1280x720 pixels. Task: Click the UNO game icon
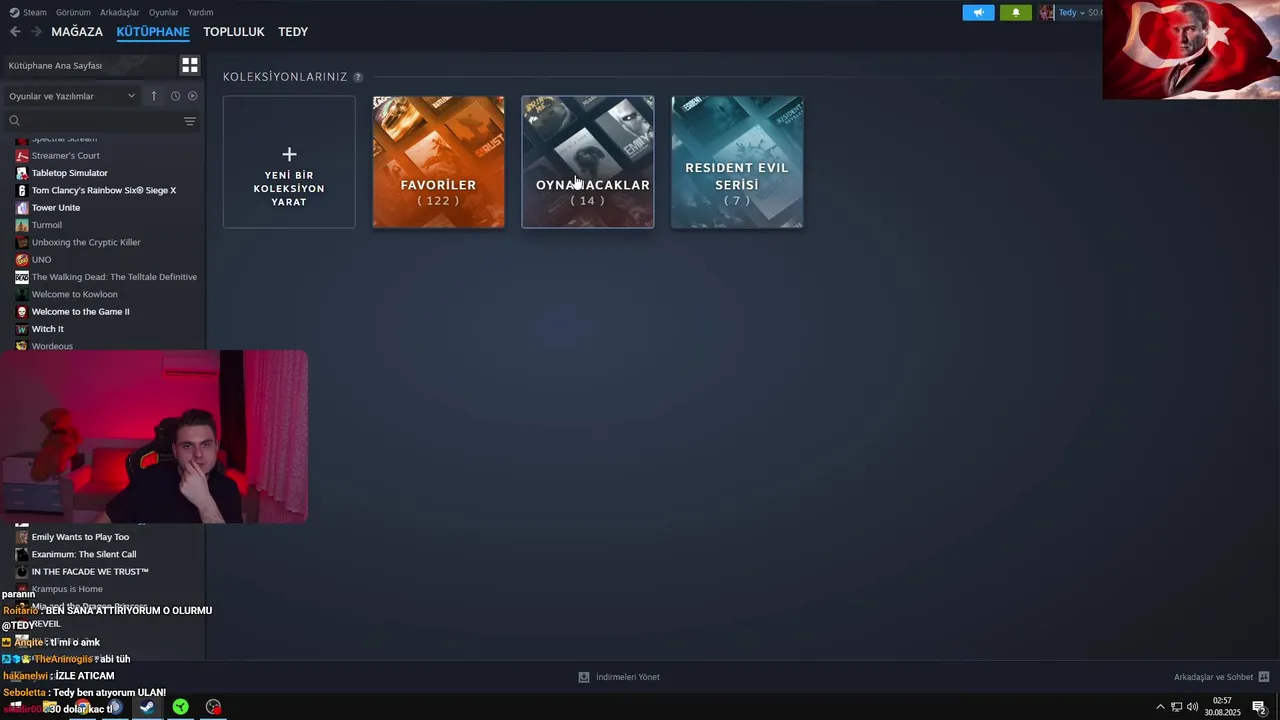pyautogui.click(x=22, y=259)
